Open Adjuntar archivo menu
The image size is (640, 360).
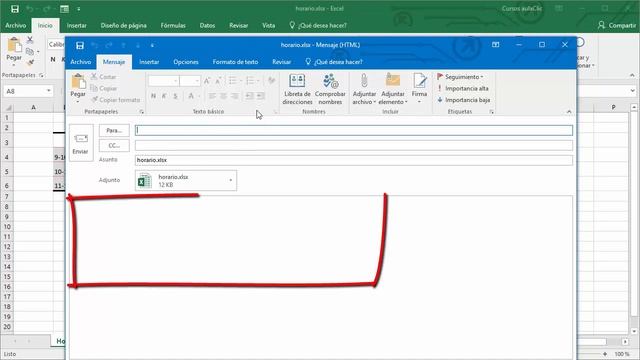pyautogui.click(x=364, y=89)
